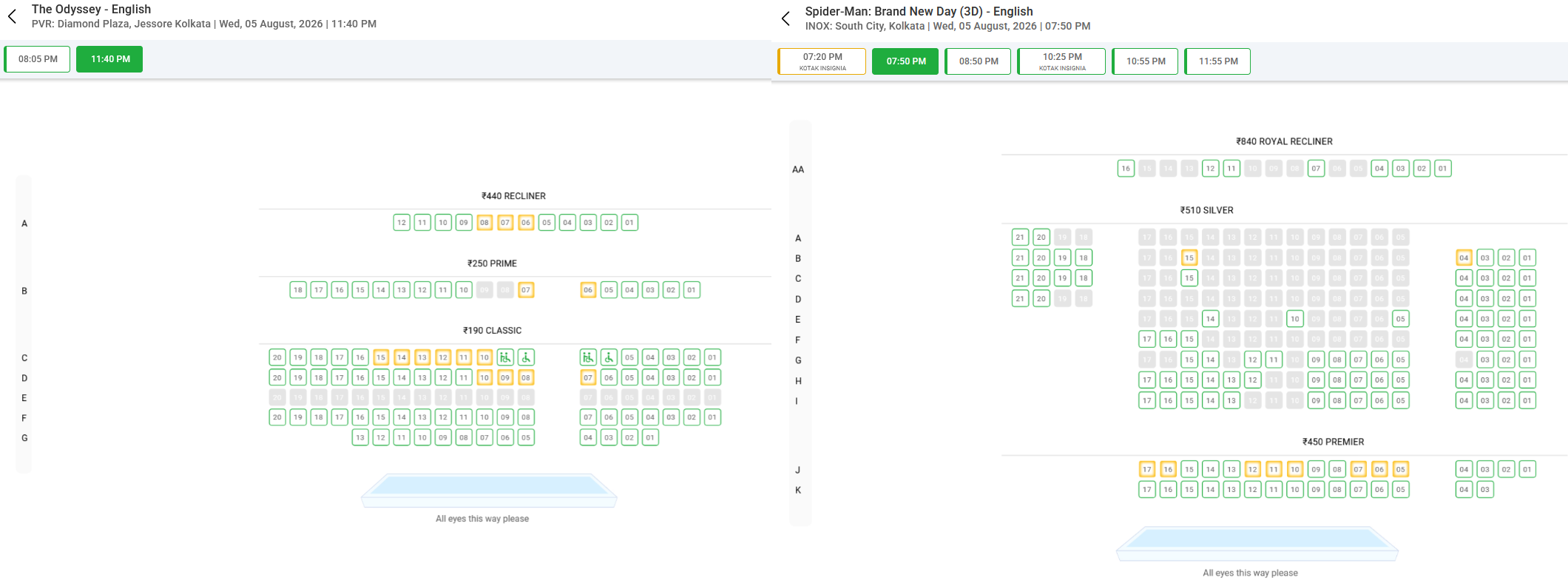This screenshot has width=1568, height=586.
Task: Click the ₹450 PREMIER category label
Action: click(x=1333, y=442)
